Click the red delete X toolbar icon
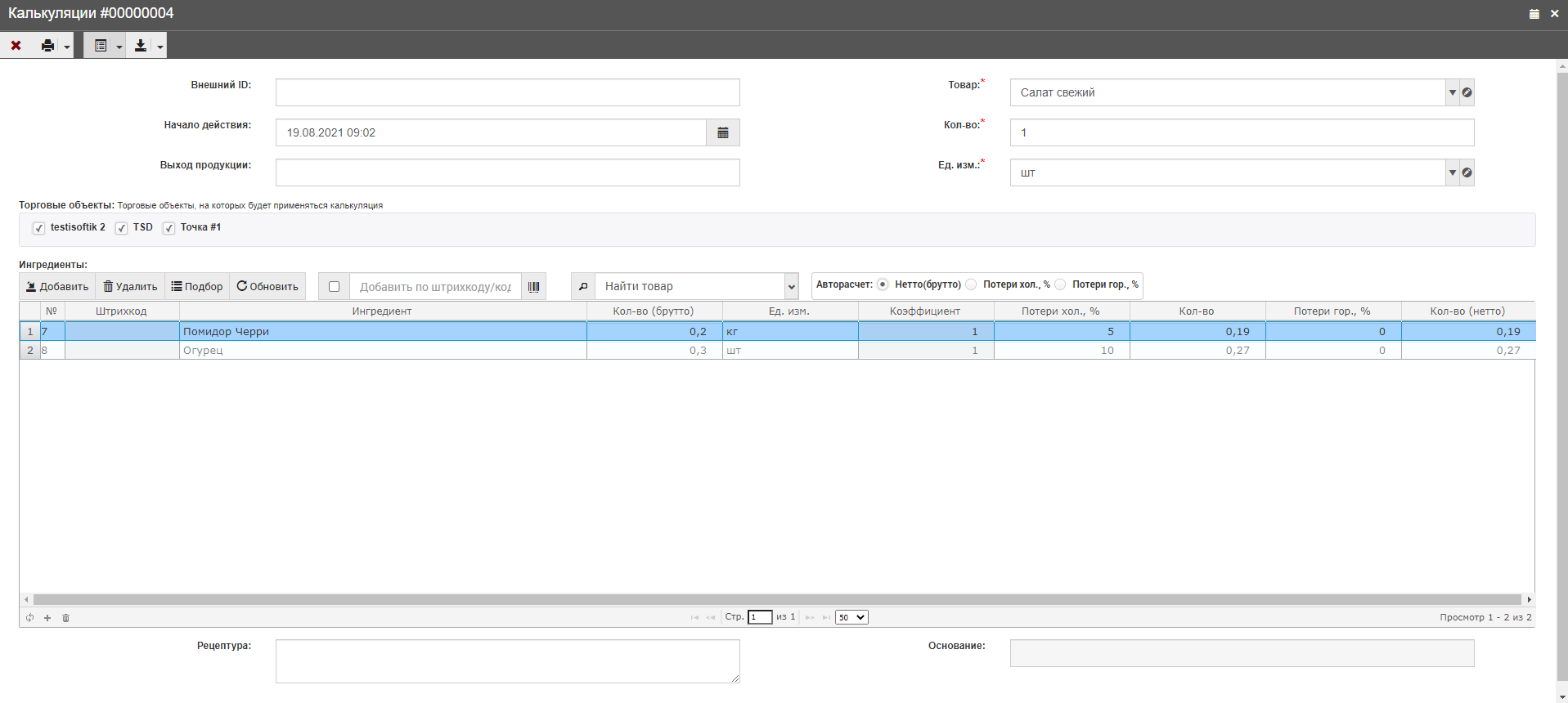Screen dimensions: 1568x703 pos(16,46)
